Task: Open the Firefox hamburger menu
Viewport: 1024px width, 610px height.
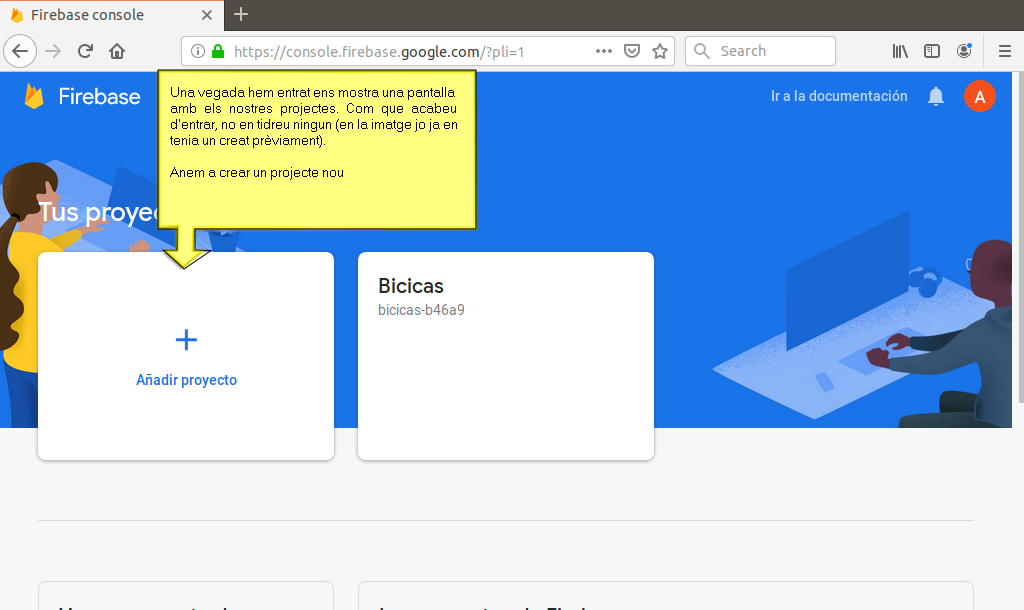Action: coord(1005,51)
